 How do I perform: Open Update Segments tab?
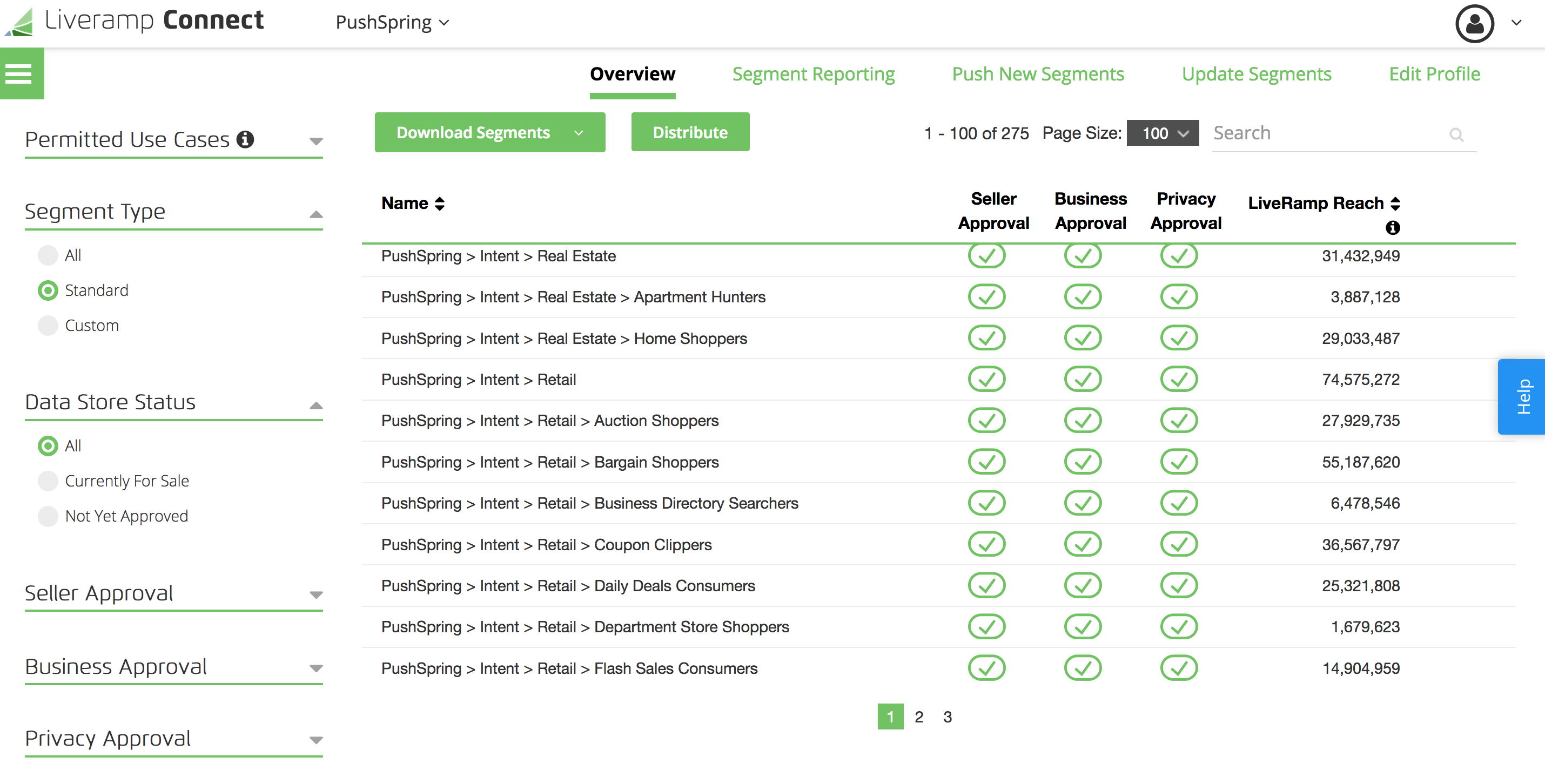click(1257, 75)
